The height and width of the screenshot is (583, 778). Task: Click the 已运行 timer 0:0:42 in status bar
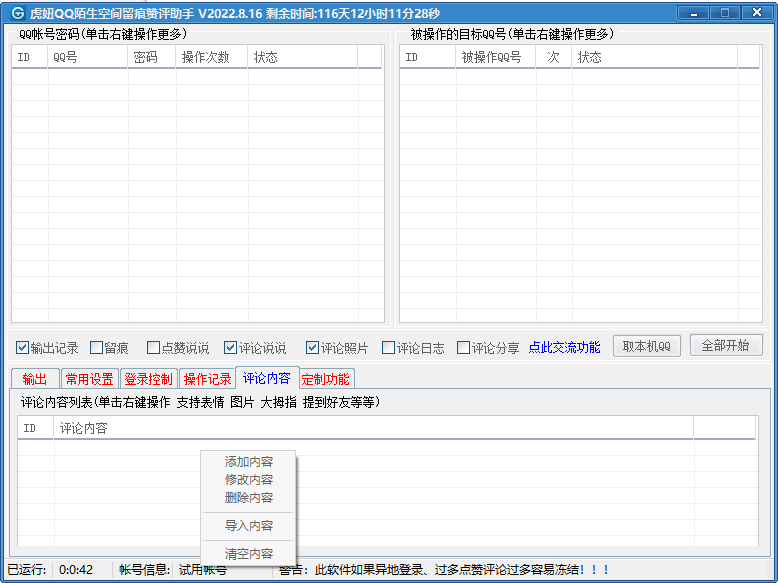coord(76,570)
